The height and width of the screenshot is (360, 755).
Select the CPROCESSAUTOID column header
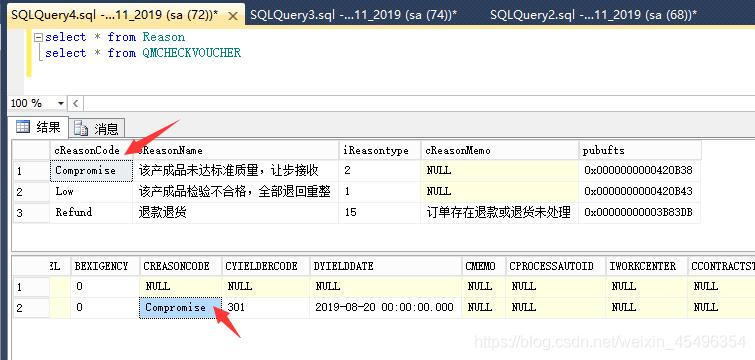[x=556, y=266]
